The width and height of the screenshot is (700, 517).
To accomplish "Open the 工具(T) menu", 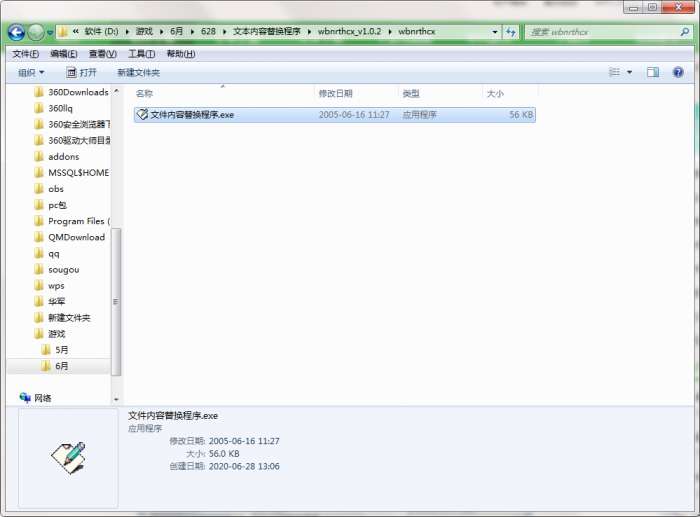I will point(142,54).
